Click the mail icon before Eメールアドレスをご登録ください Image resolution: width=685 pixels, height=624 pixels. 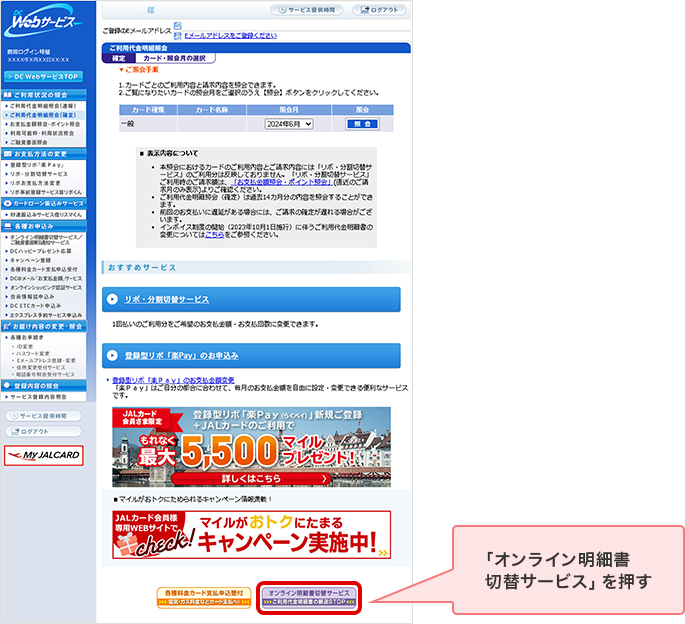click(x=177, y=36)
